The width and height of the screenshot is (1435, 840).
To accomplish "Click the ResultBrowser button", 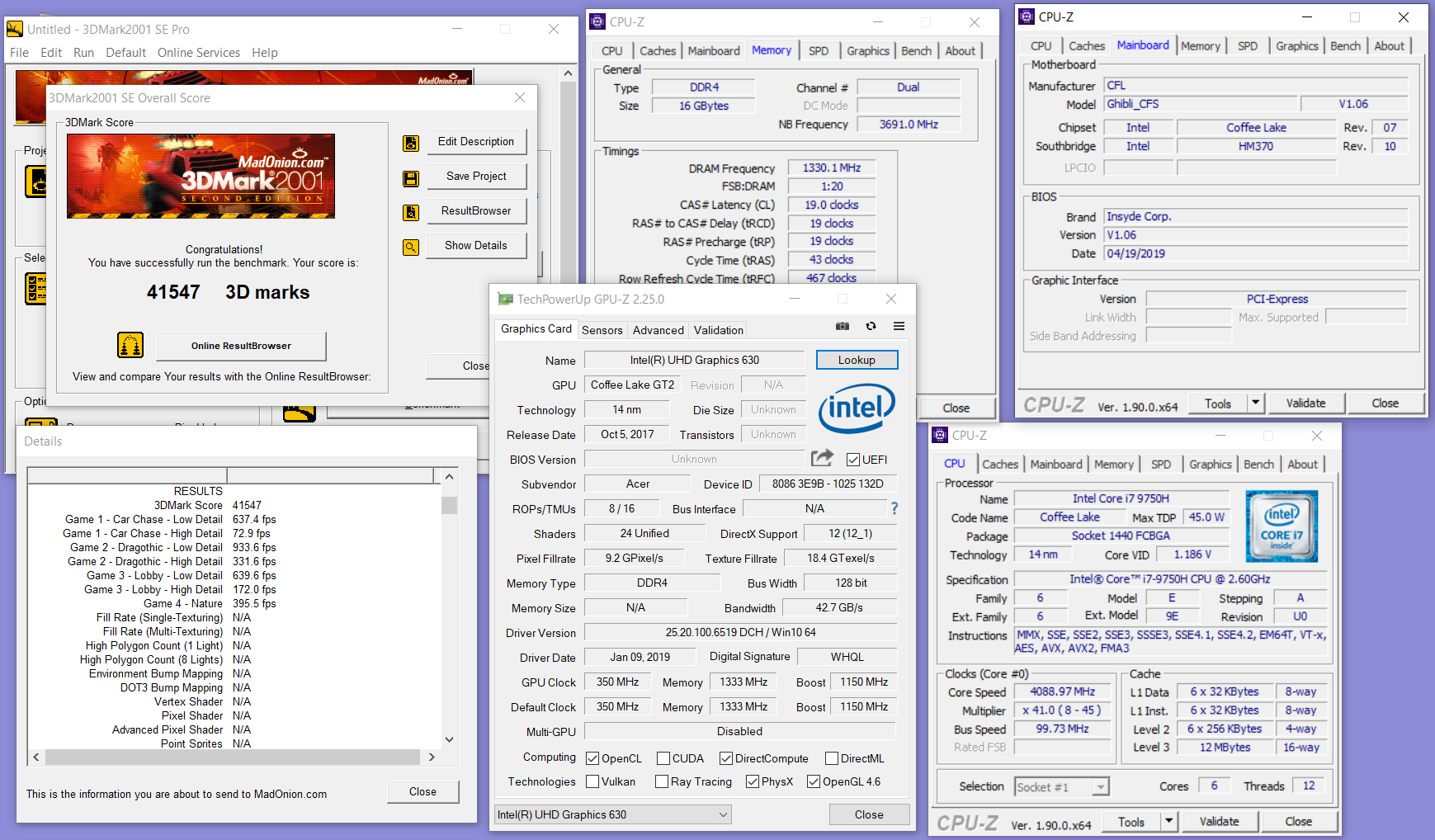I will 476,211.
